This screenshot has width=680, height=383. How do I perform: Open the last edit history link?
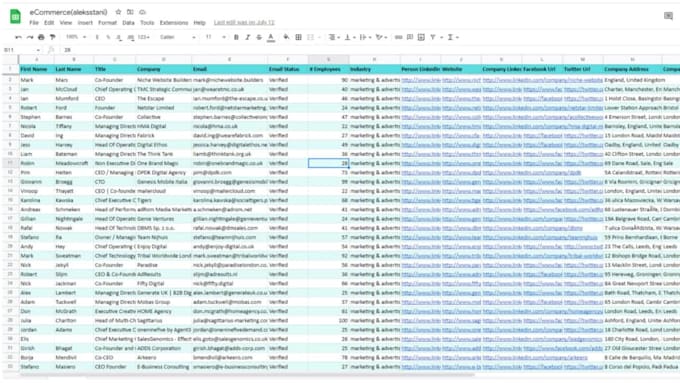[244, 23]
